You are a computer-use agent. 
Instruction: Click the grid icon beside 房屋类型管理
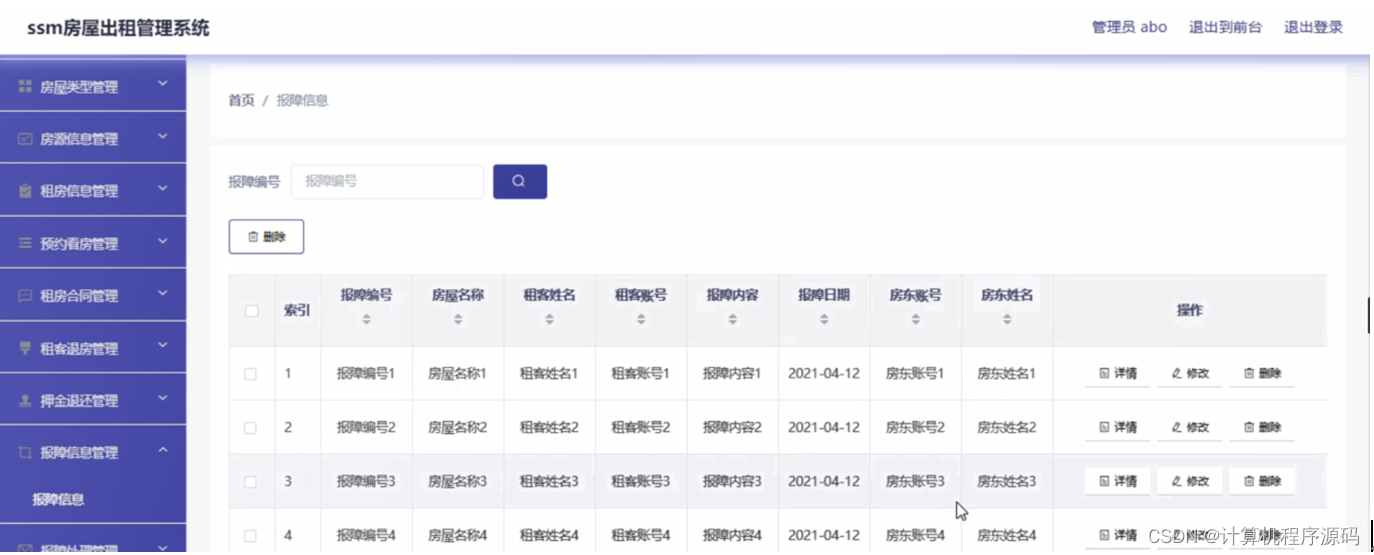26,87
